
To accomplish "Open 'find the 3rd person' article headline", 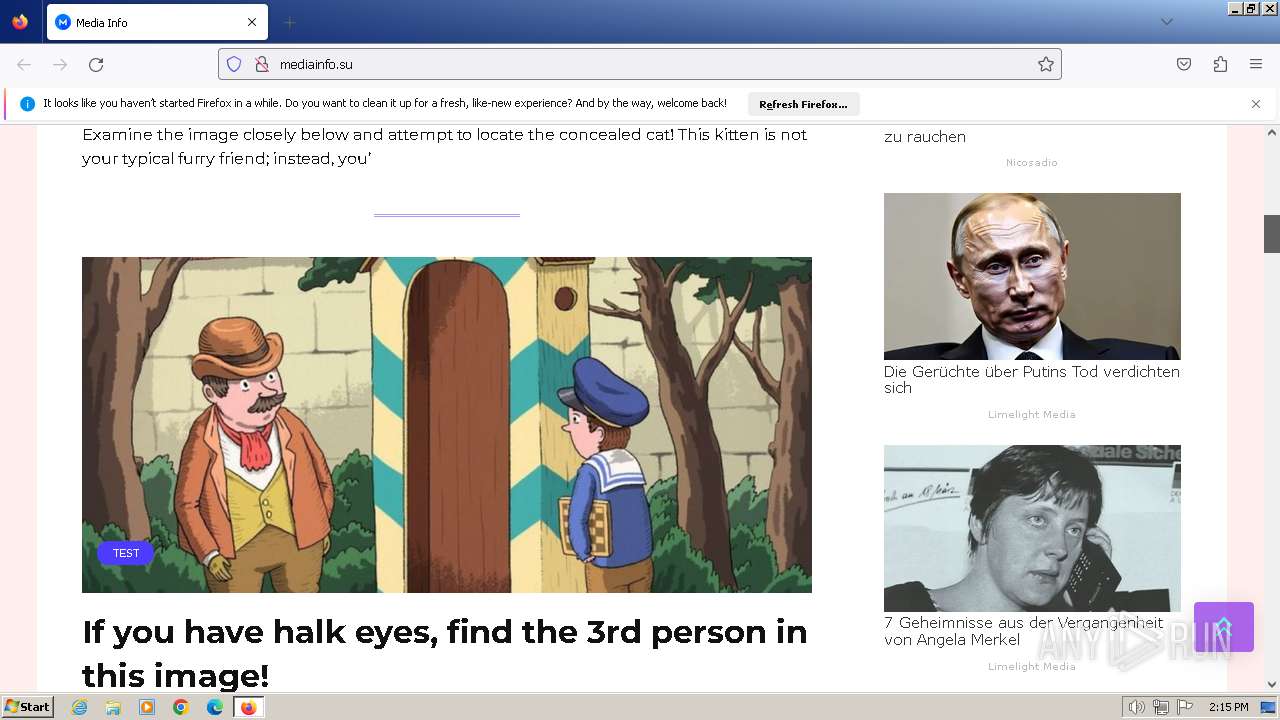I will pyautogui.click(x=445, y=653).
